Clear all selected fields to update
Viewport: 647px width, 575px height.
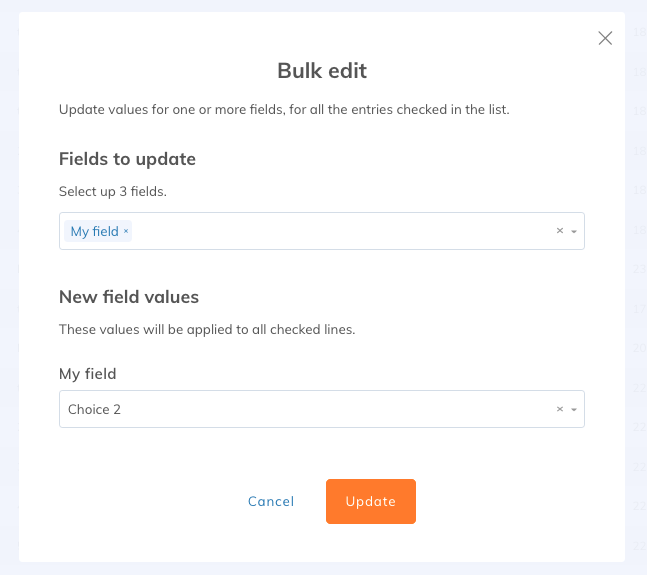pos(560,231)
